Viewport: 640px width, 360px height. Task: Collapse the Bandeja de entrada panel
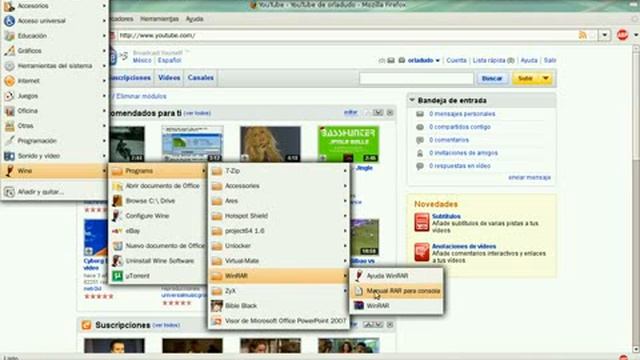coord(412,100)
